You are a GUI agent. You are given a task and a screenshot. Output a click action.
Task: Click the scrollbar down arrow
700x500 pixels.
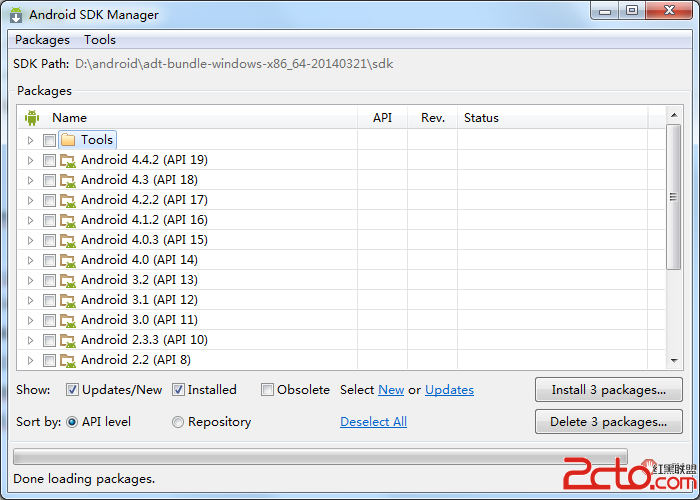[x=674, y=361]
